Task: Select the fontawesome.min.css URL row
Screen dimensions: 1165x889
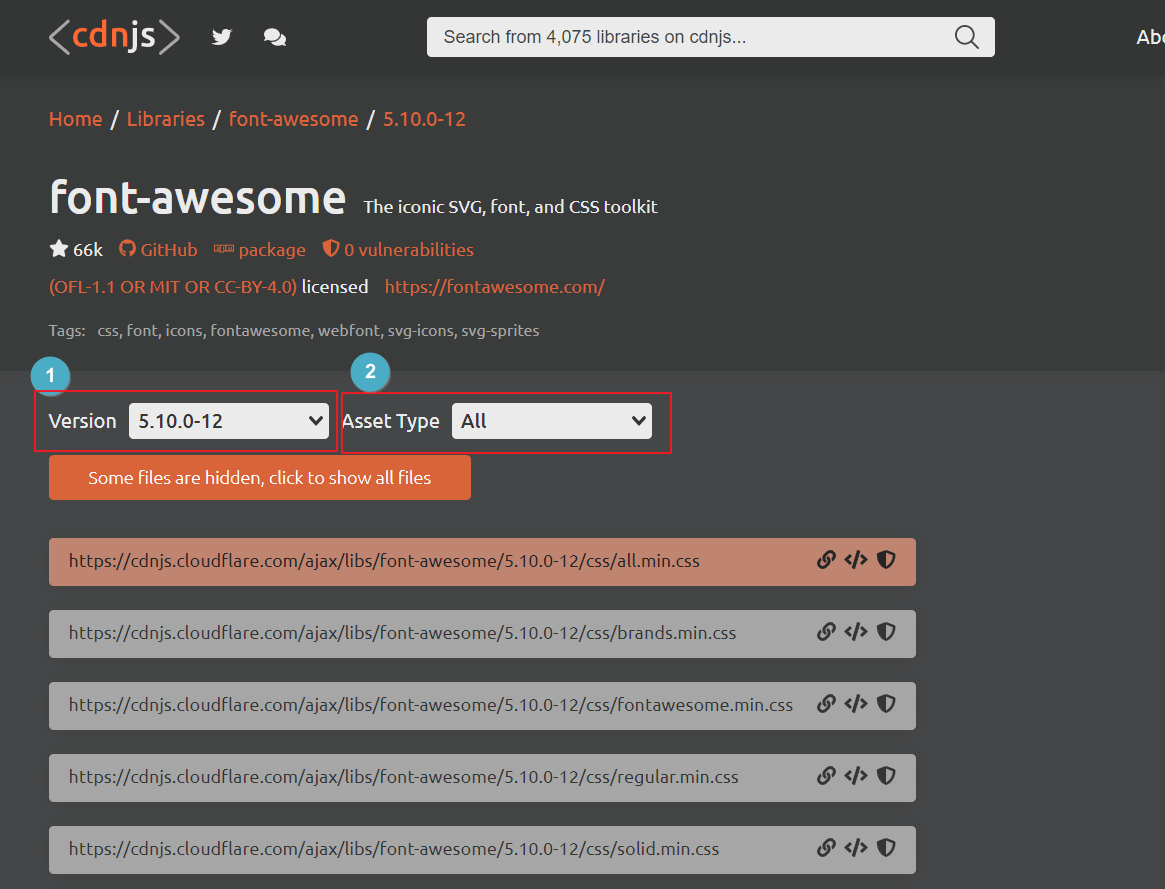Action: [x=482, y=706]
